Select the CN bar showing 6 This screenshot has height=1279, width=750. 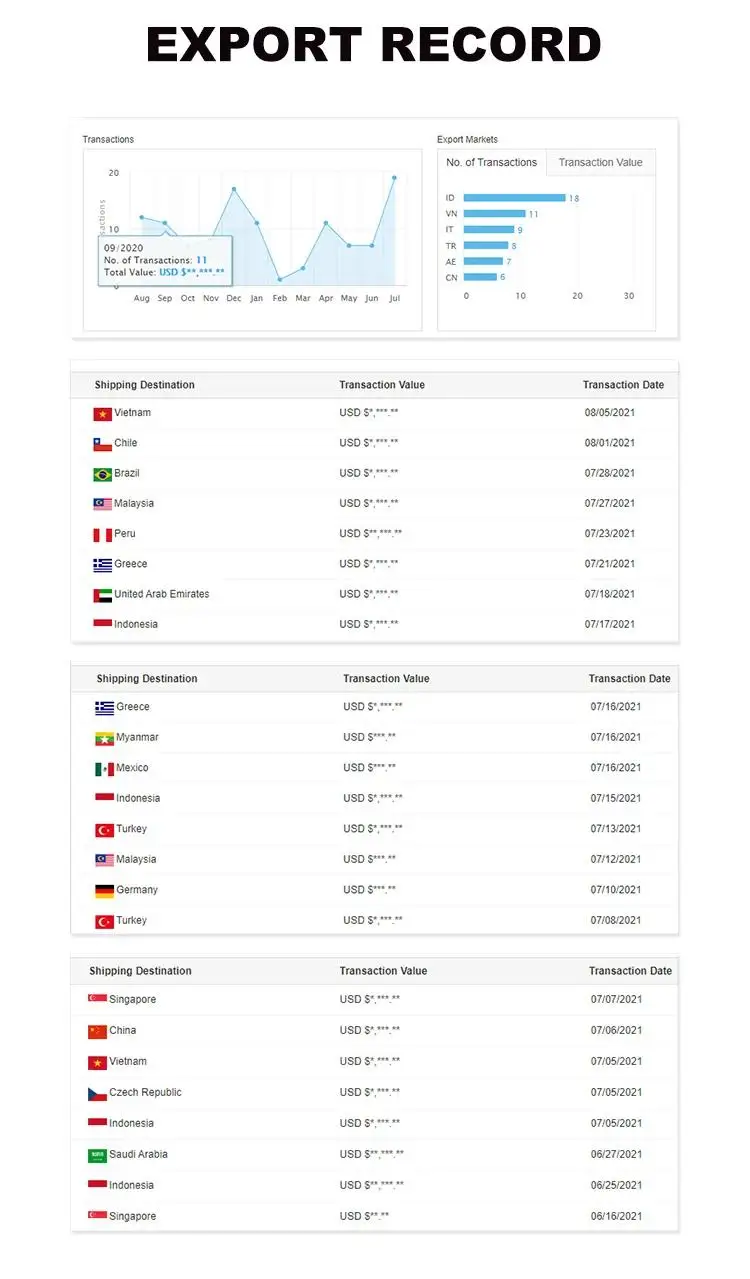[x=480, y=277]
